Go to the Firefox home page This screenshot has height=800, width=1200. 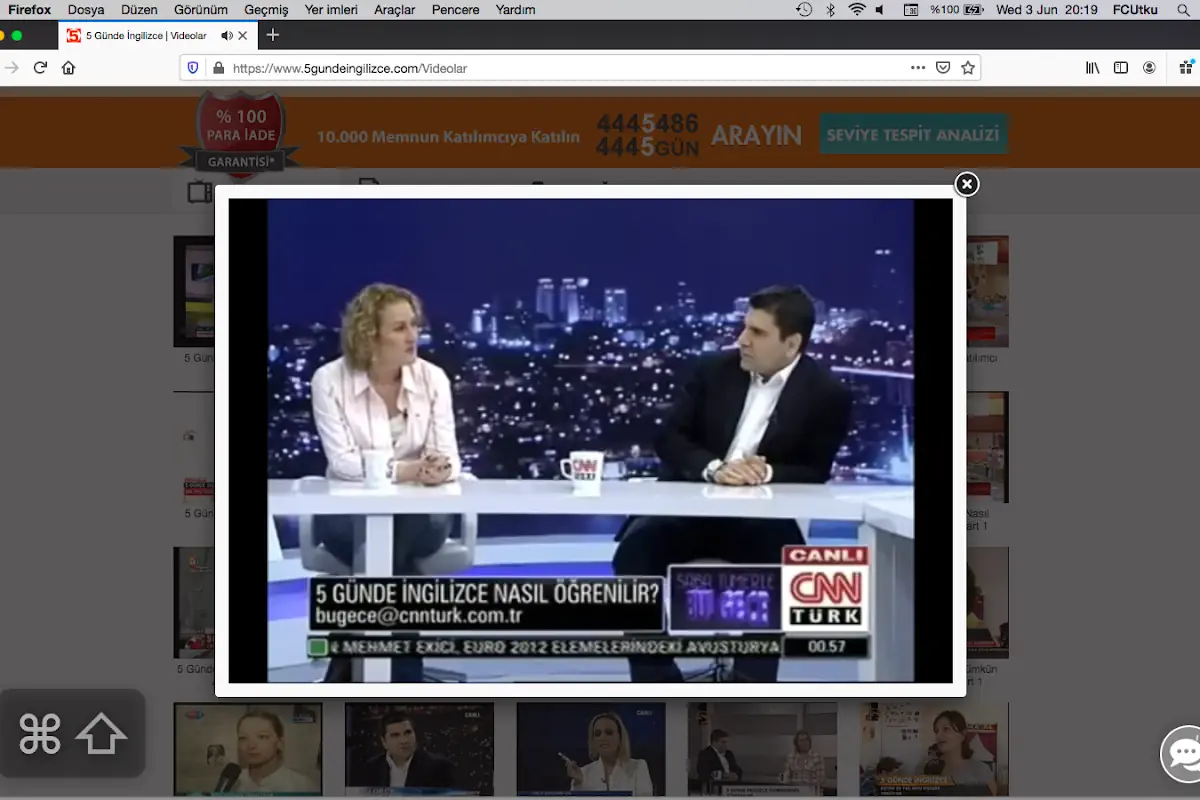(x=68, y=68)
